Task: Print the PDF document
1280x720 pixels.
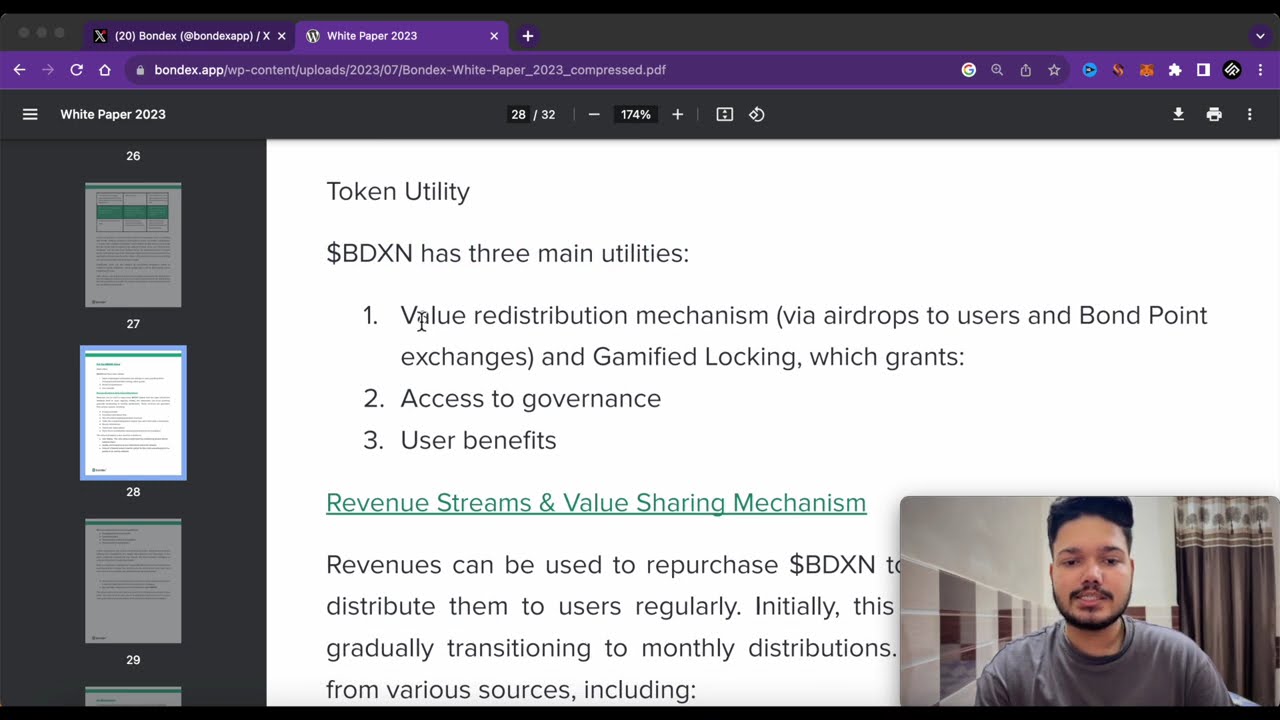Action: pyautogui.click(x=1214, y=114)
